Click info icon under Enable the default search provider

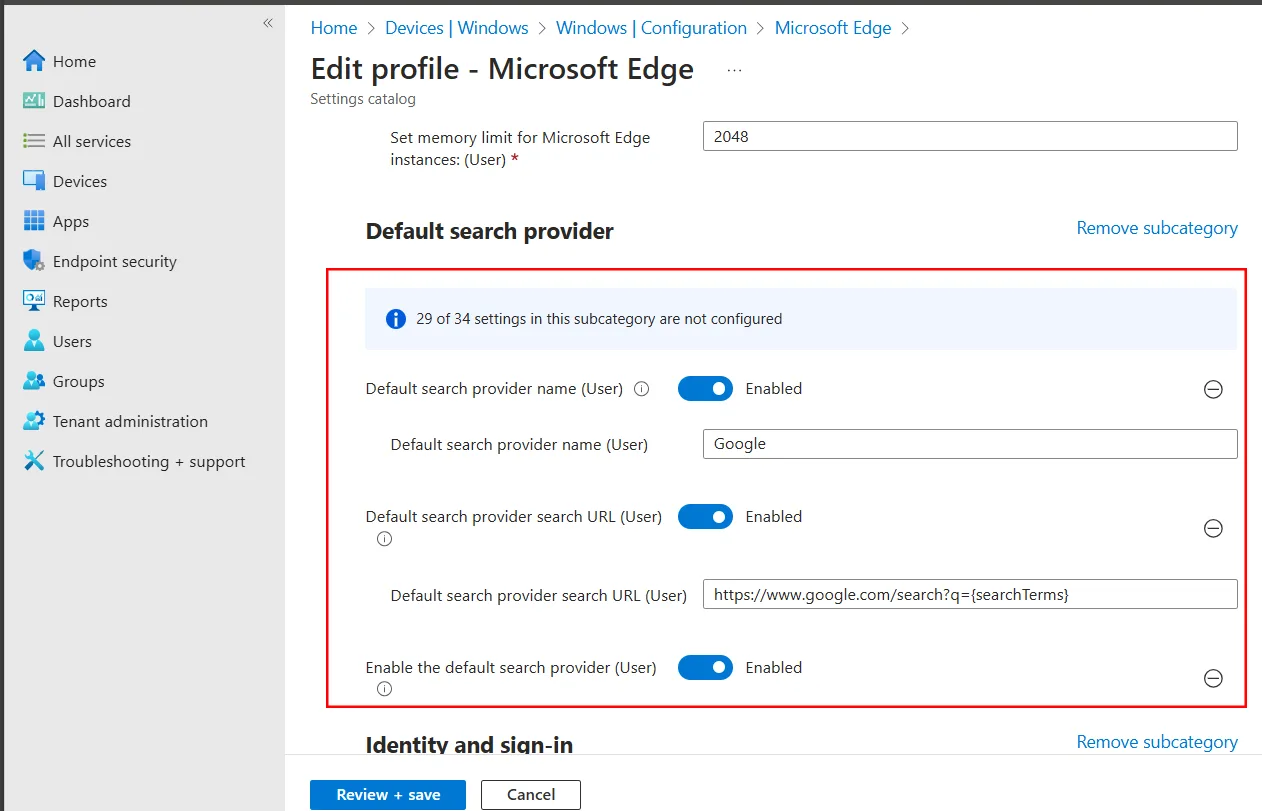[384, 689]
